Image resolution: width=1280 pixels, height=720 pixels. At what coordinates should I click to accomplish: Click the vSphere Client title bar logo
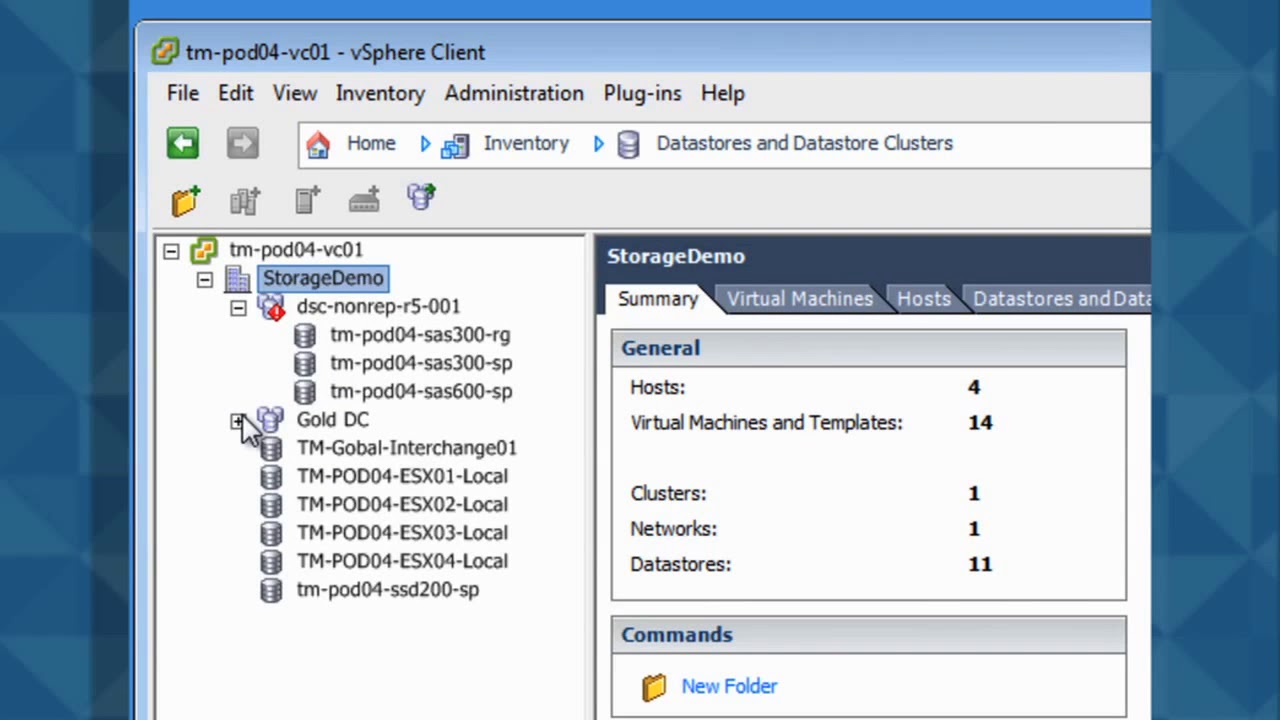click(x=166, y=52)
